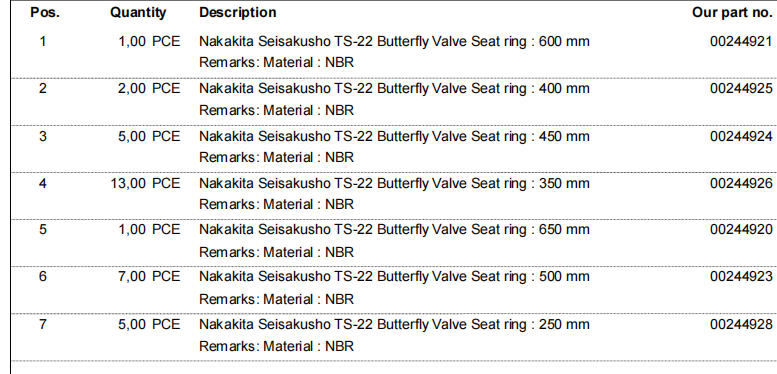
Task: Click the 250 mm seat ring description
Action: [x=394, y=324]
